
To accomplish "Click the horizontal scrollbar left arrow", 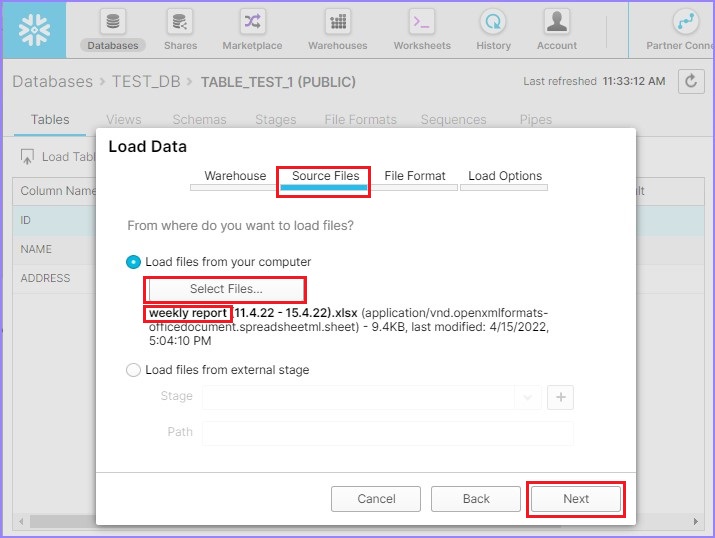I will [x=21, y=521].
